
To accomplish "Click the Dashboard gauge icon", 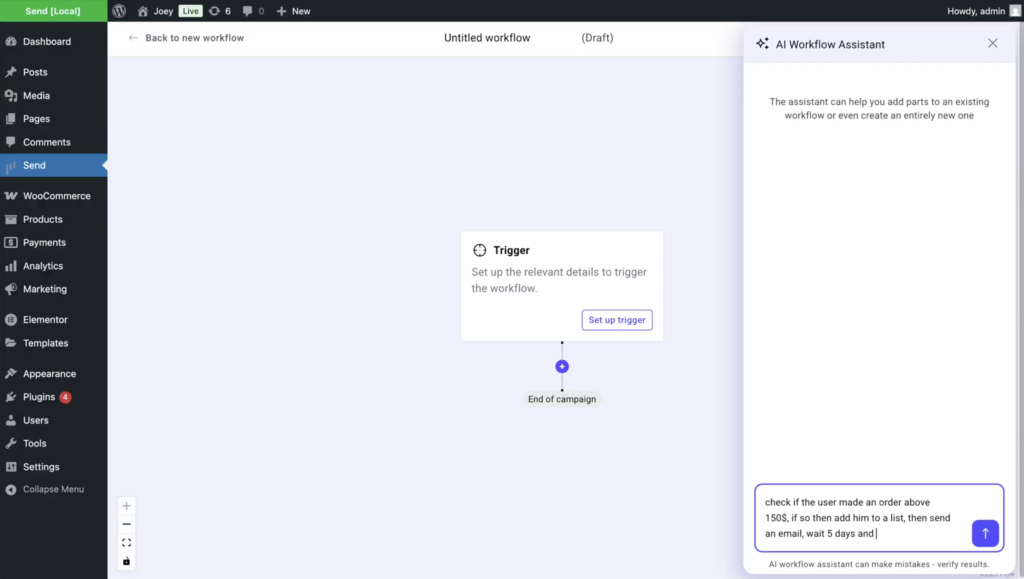I will 11,42.
